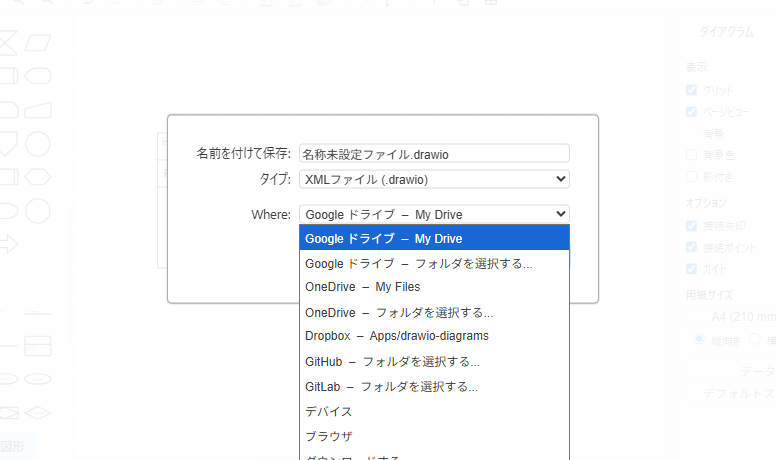Select the parallelogram shape in the palette
The image size is (776, 460).
[x=38, y=42]
